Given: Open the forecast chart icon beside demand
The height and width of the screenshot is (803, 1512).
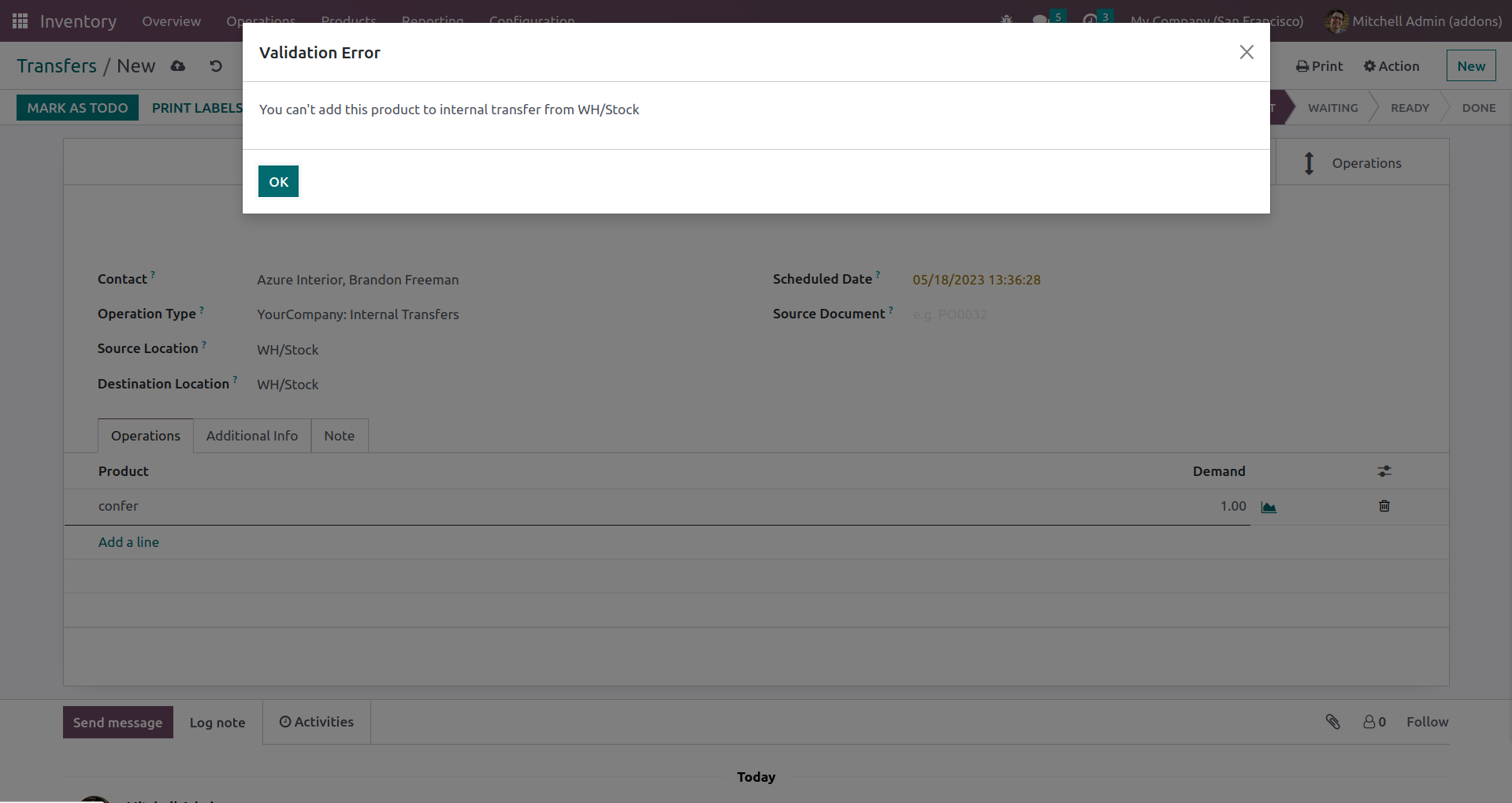Looking at the screenshot, I should pos(1269,507).
